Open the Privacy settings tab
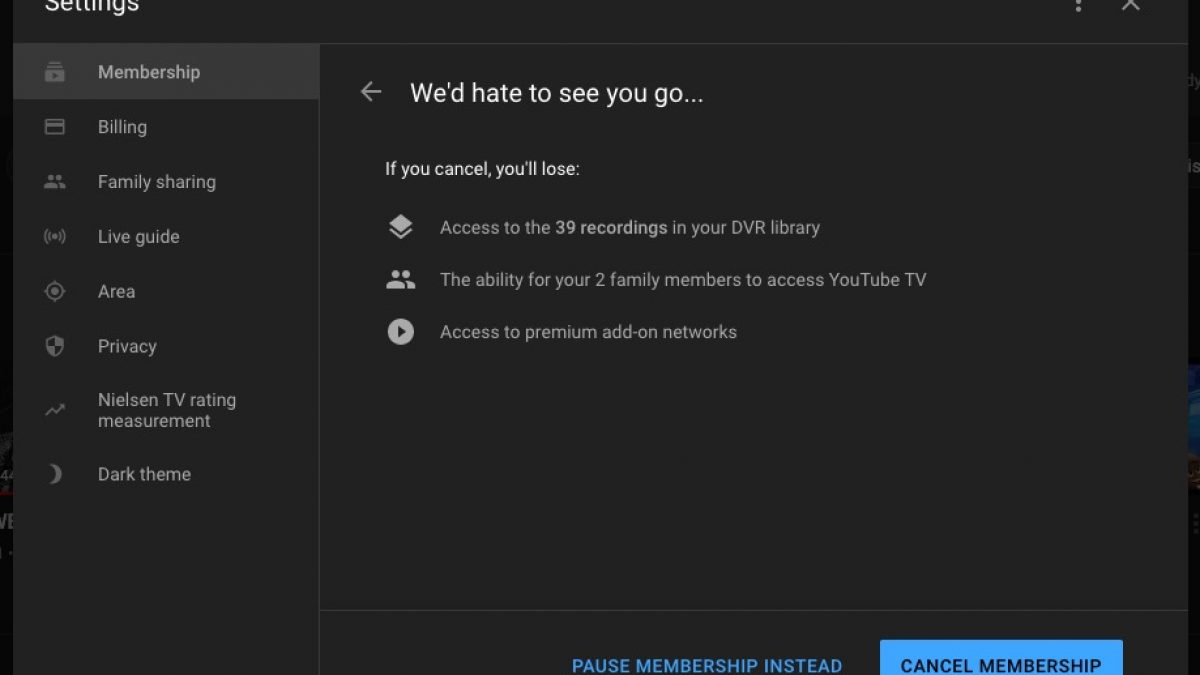Image resolution: width=1200 pixels, height=675 pixels. pyautogui.click(x=166, y=346)
